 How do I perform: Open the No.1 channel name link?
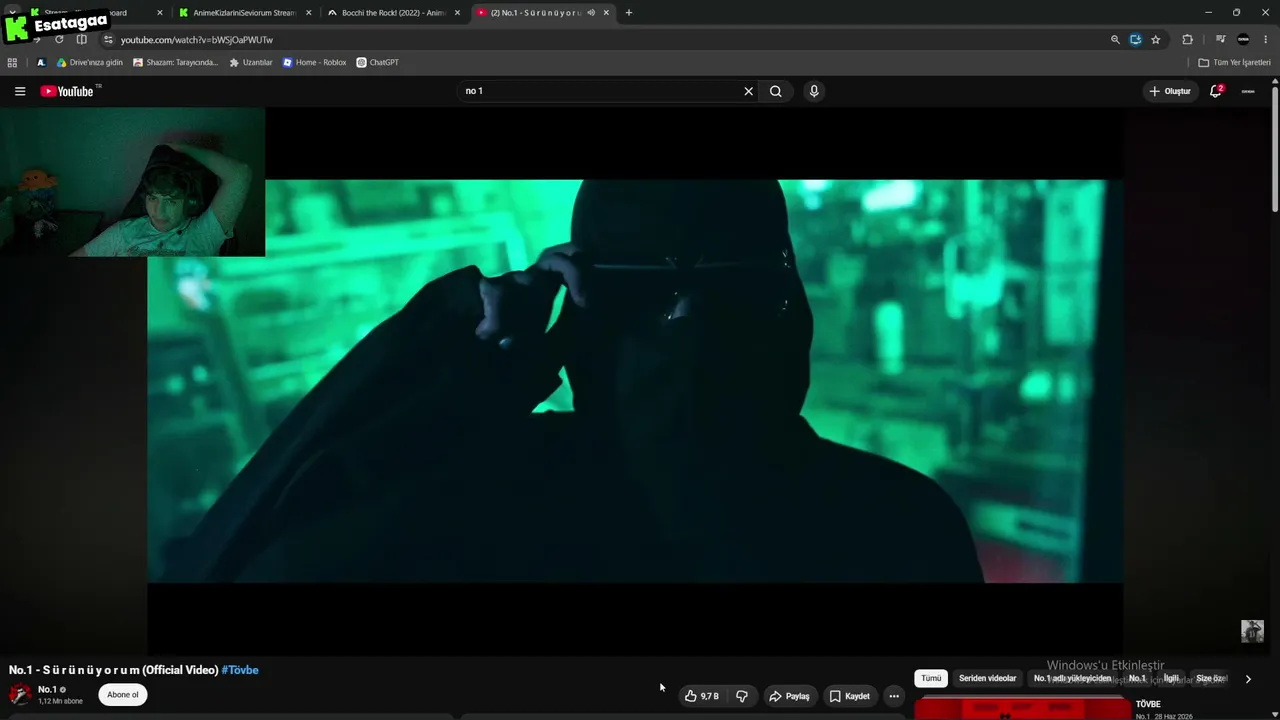point(47,690)
